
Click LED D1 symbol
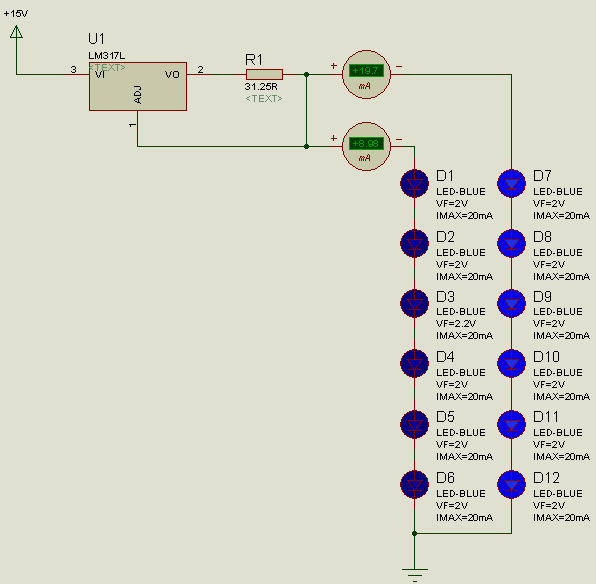point(414,184)
